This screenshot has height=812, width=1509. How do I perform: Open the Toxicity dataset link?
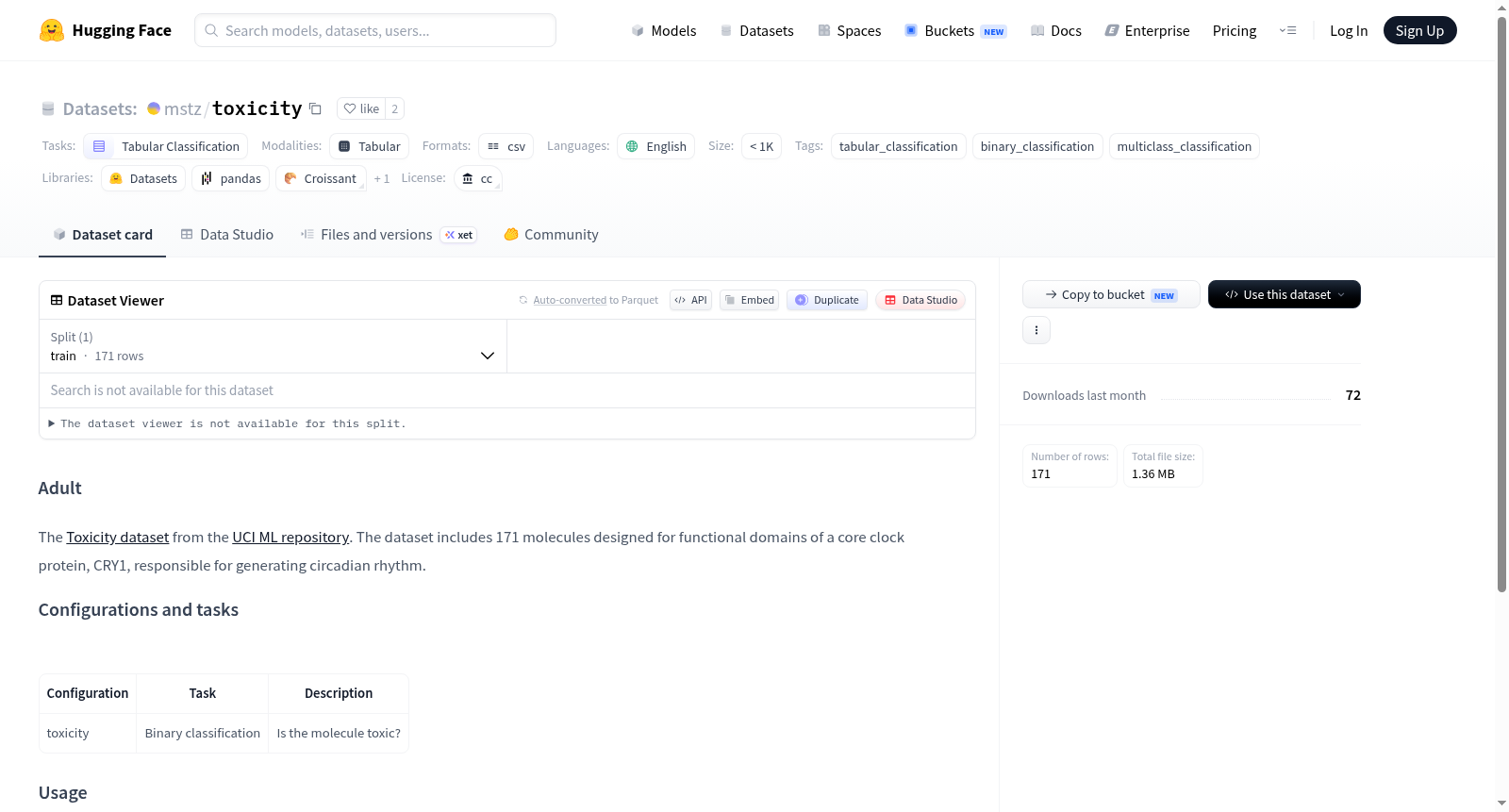click(x=118, y=537)
